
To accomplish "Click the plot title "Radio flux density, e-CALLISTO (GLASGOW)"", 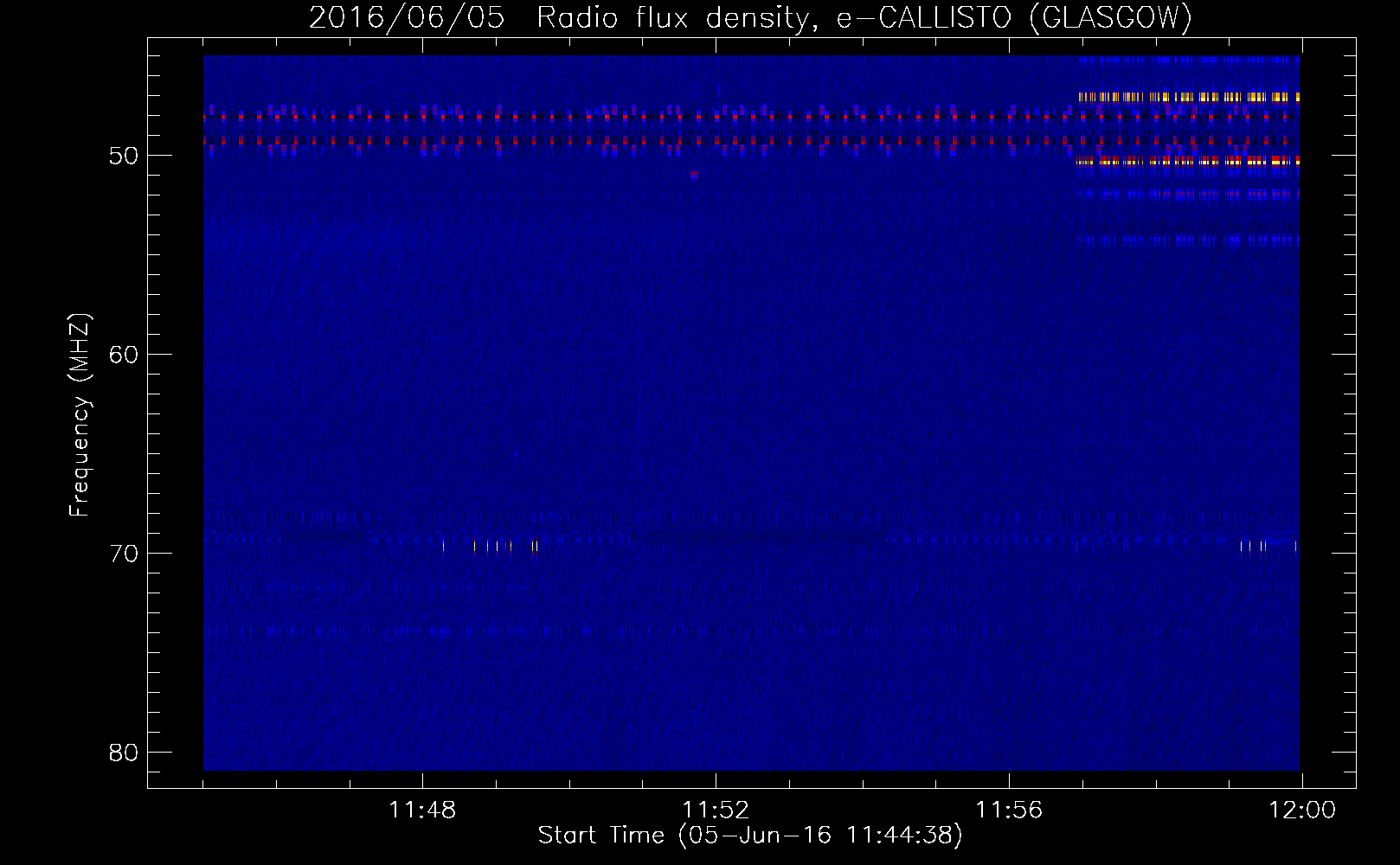I will [x=864, y=17].
